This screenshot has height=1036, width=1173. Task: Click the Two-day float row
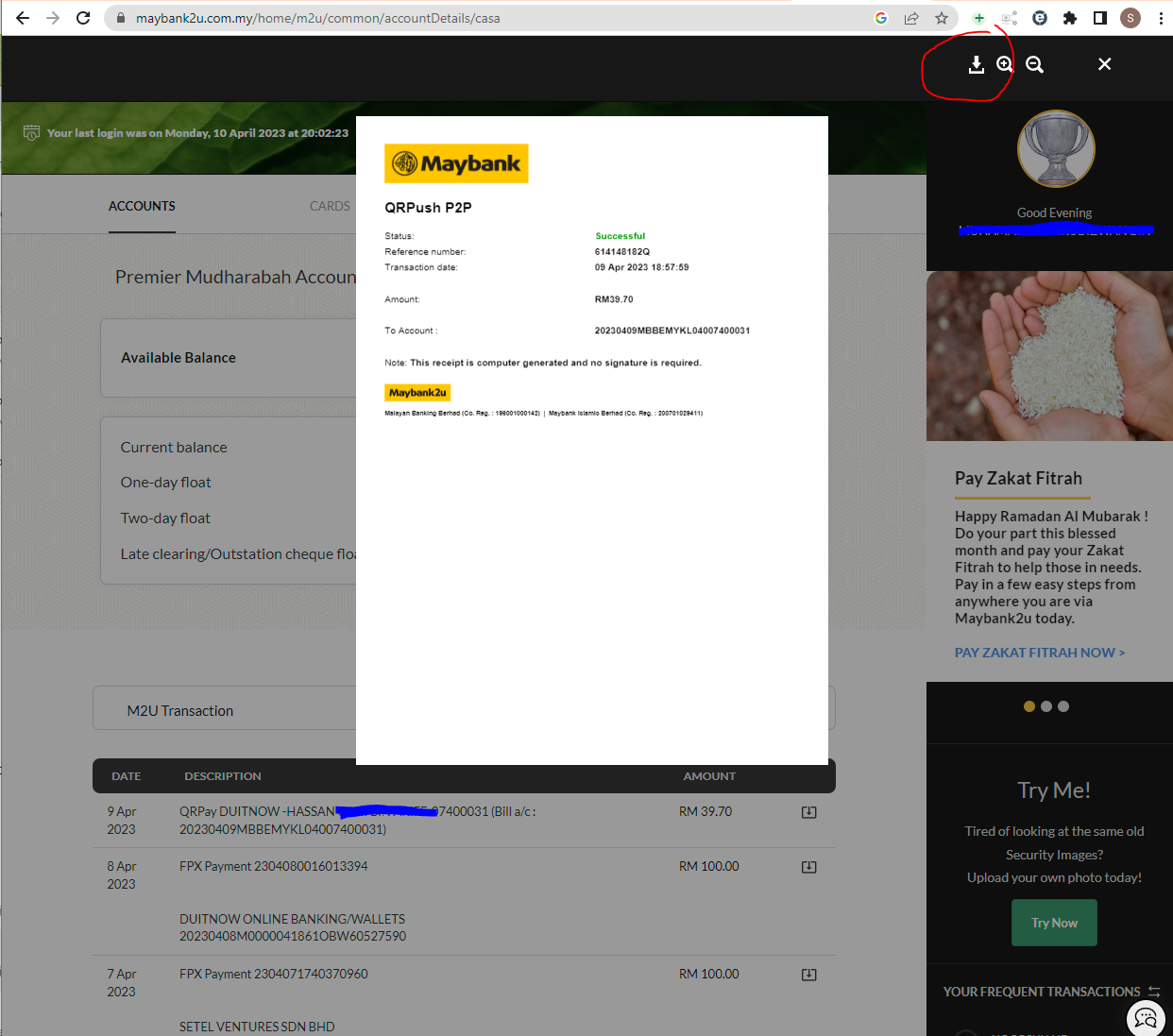[165, 518]
